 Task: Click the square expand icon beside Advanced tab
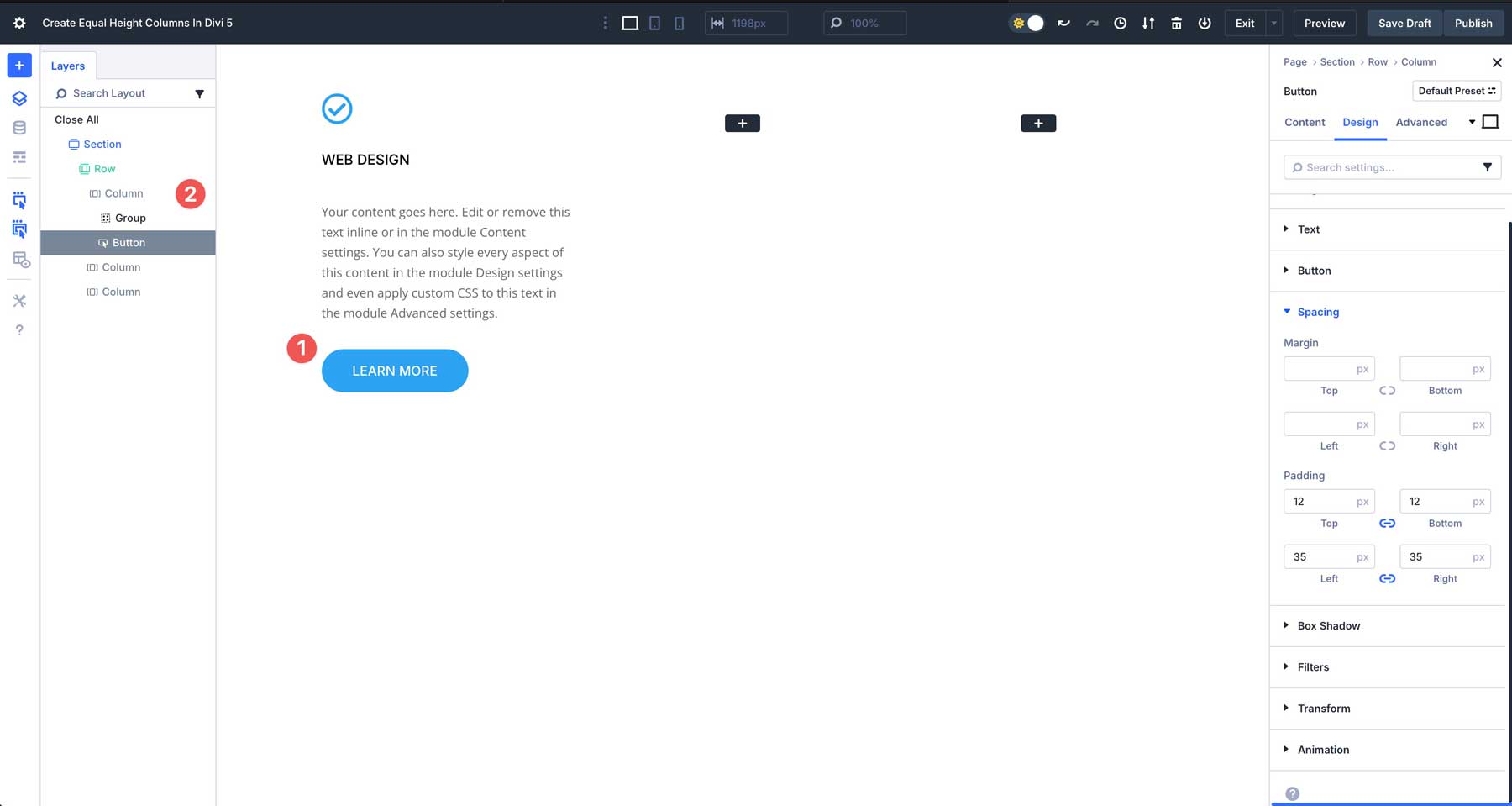tap(1490, 122)
